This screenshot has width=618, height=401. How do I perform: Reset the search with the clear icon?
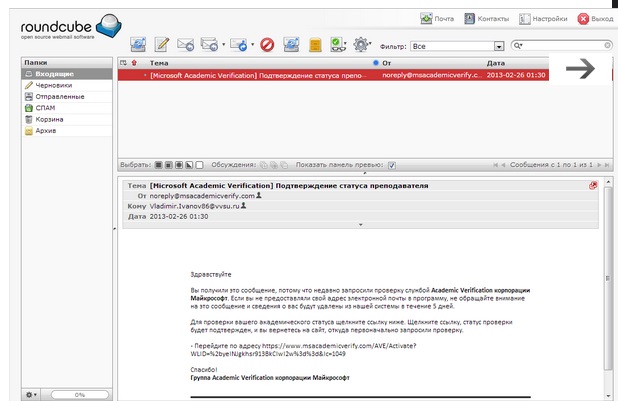pyautogui.click(x=607, y=46)
